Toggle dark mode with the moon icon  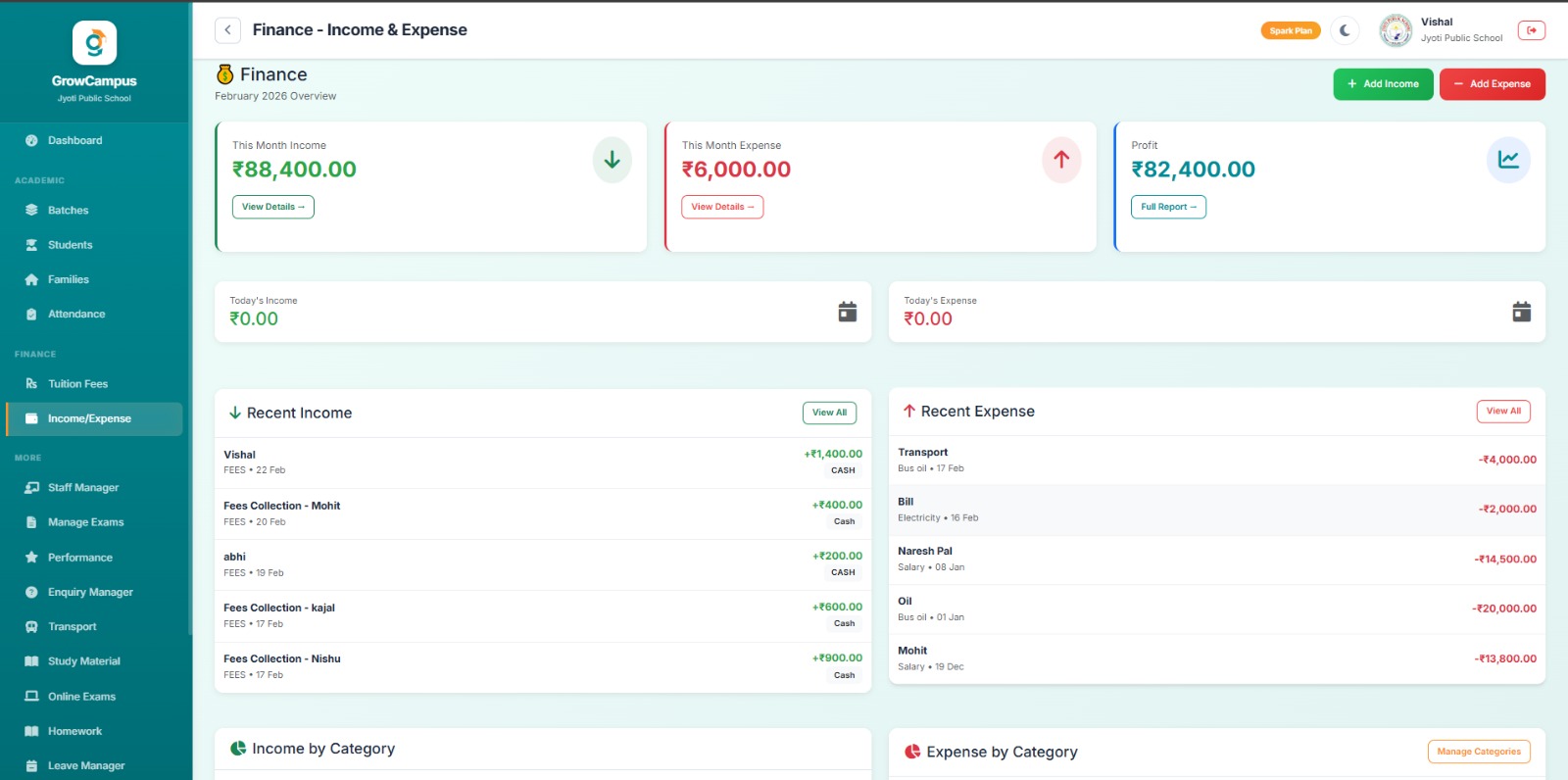click(x=1345, y=30)
